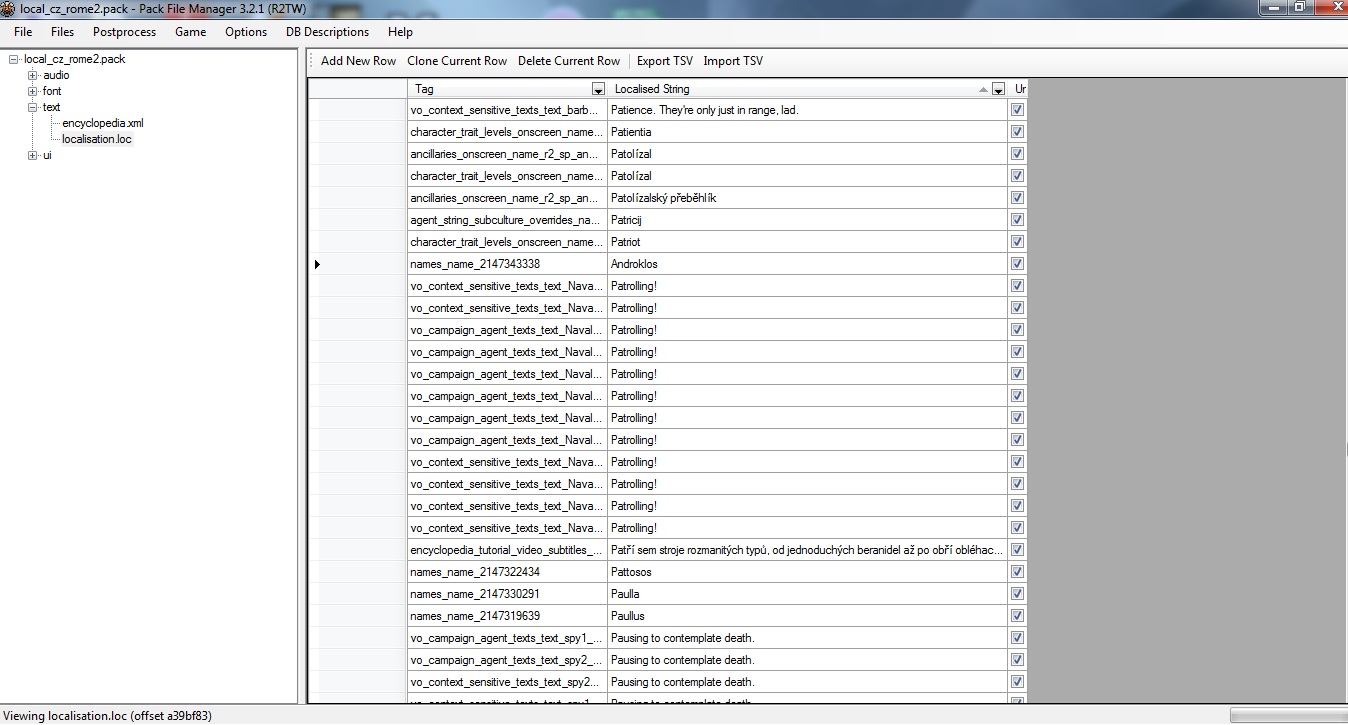Open the Localised String filter dropdown
The height and width of the screenshot is (725, 1348).
tap(998, 89)
